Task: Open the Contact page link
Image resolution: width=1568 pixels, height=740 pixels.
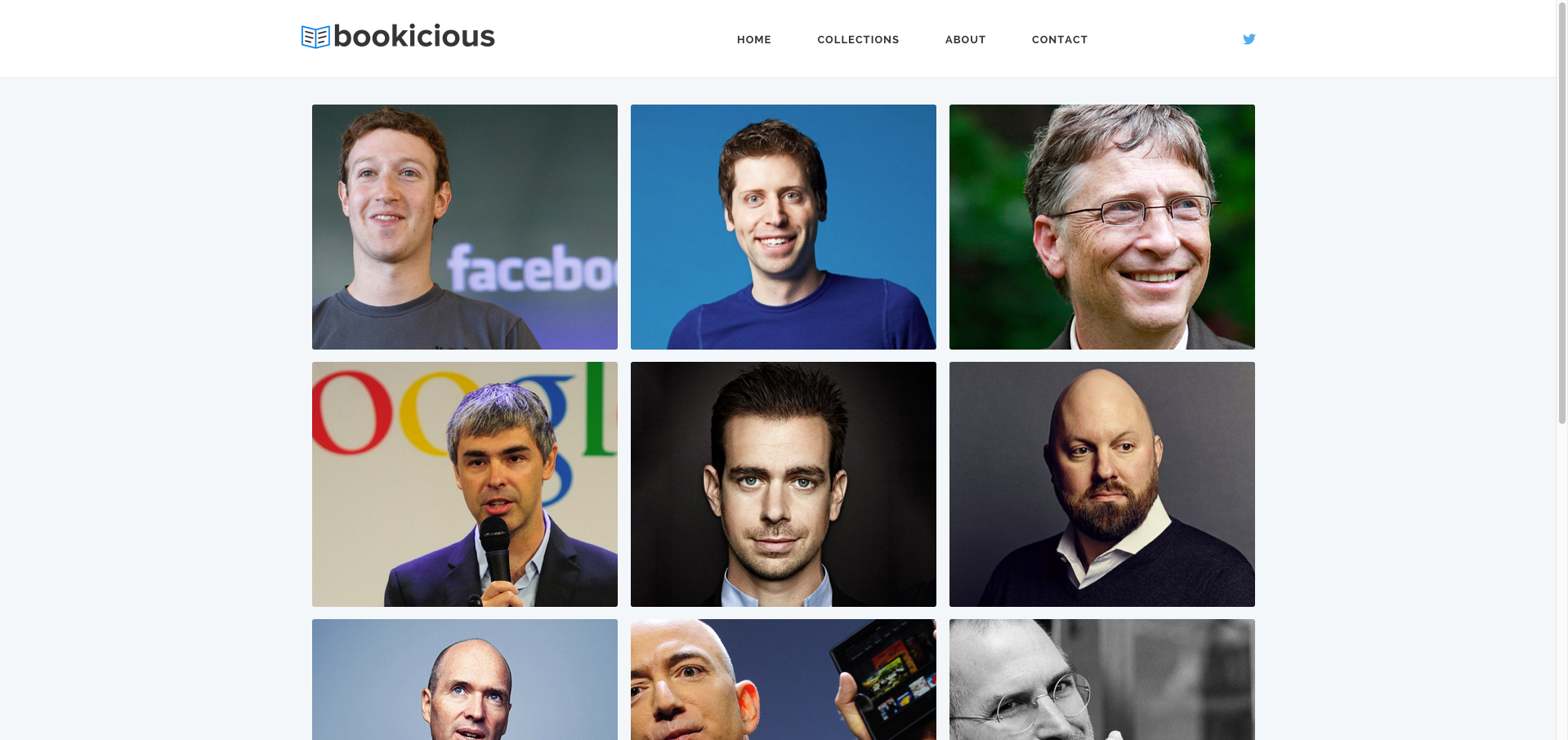Action: tap(1059, 39)
